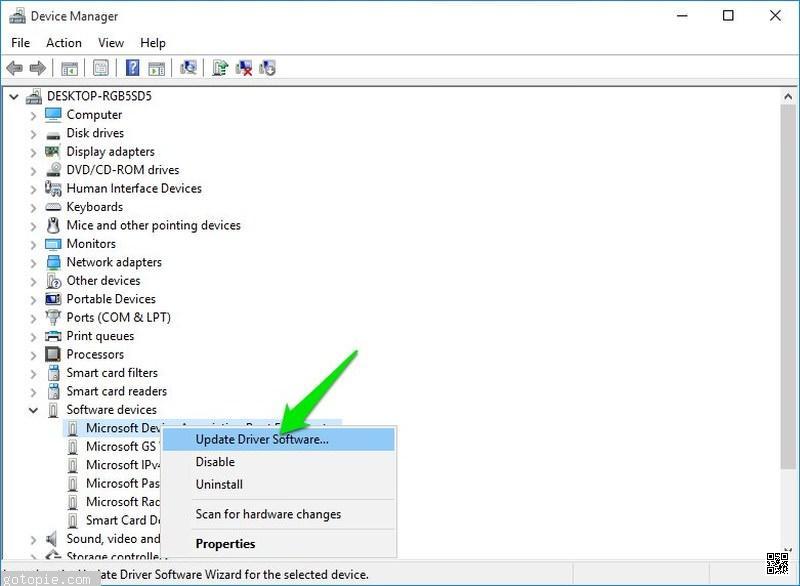Image resolution: width=800 pixels, height=586 pixels.
Task: Select the Processors tree item
Action: tap(95, 355)
